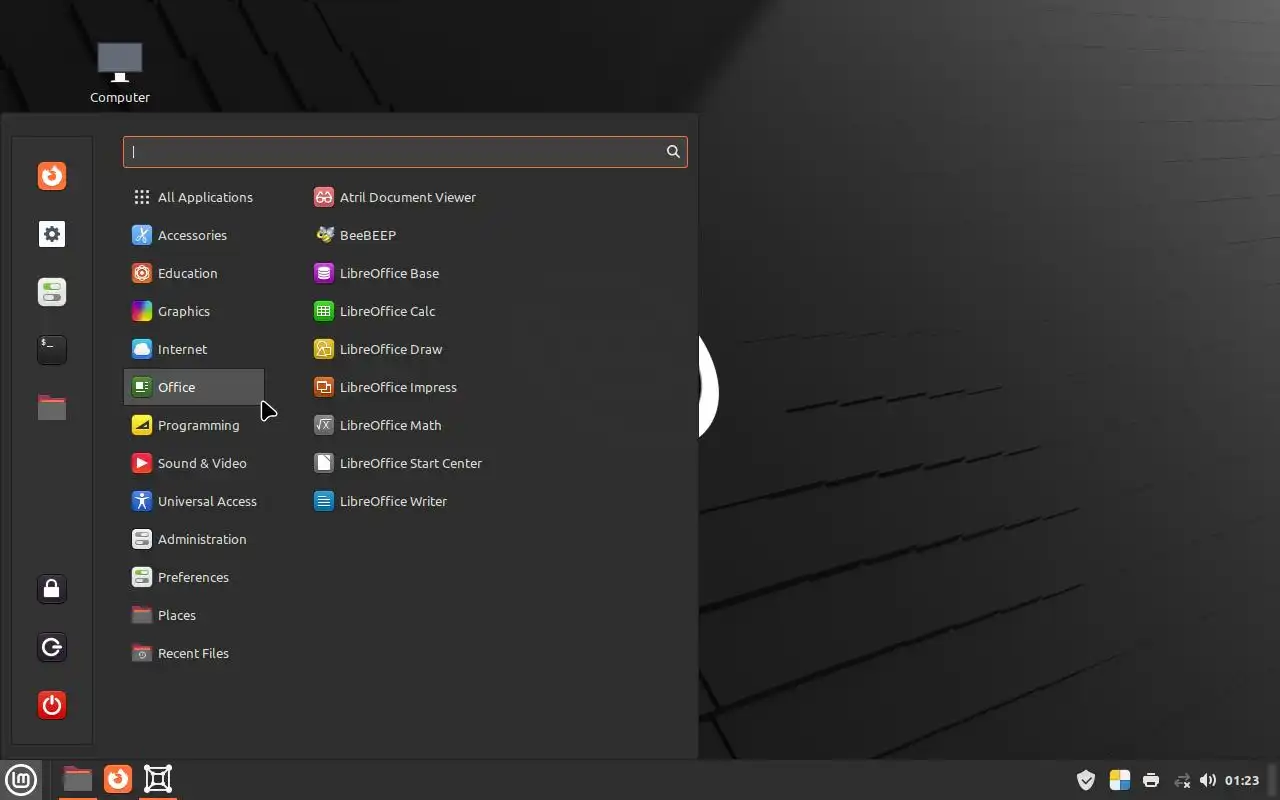Open Files from the taskbar
This screenshot has height=800, width=1280.
click(77, 779)
